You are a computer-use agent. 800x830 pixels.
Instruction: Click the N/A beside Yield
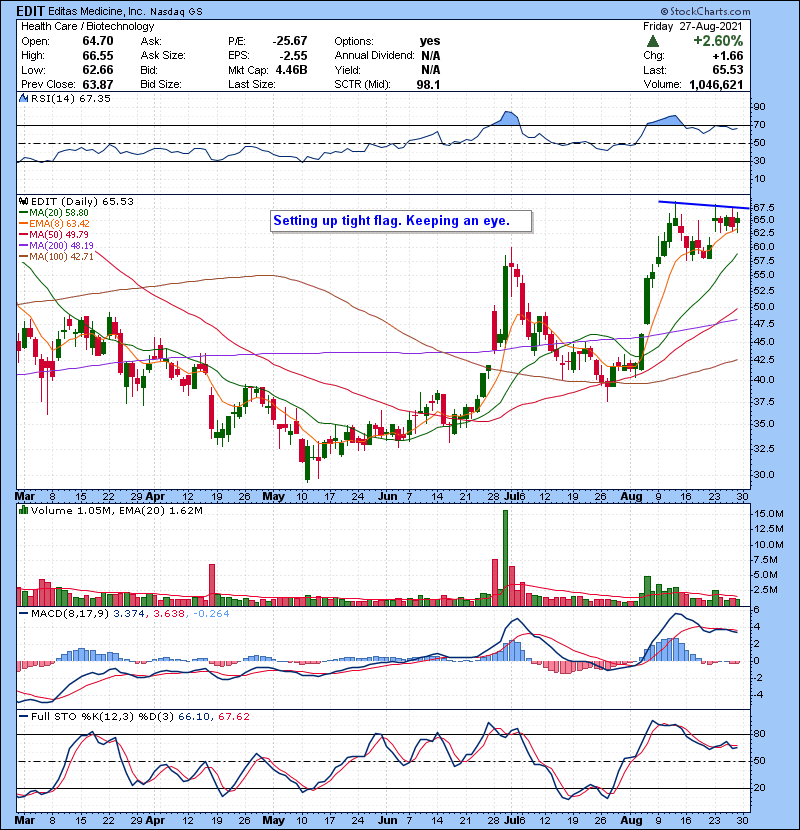pyautogui.click(x=430, y=70)
